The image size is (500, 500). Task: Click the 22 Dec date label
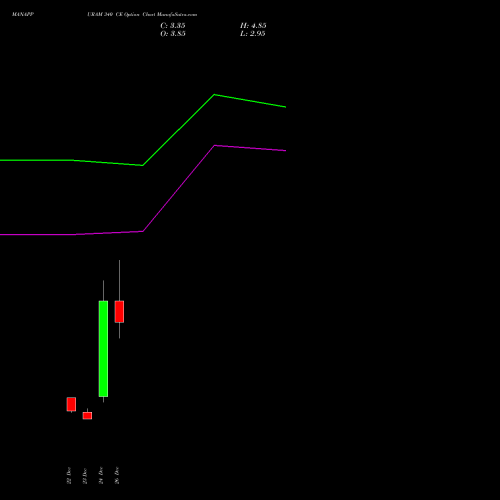pyautogui.click(x=69, y=475)
